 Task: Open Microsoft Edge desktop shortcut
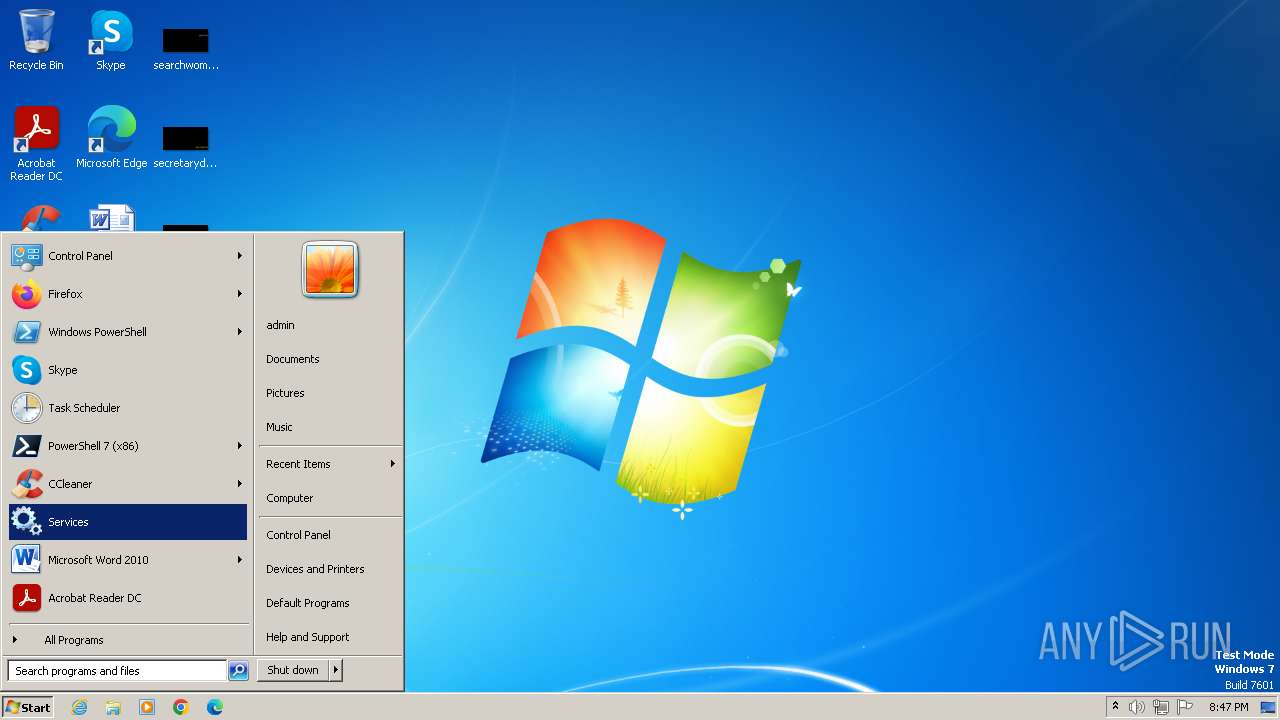click(111, 138)
